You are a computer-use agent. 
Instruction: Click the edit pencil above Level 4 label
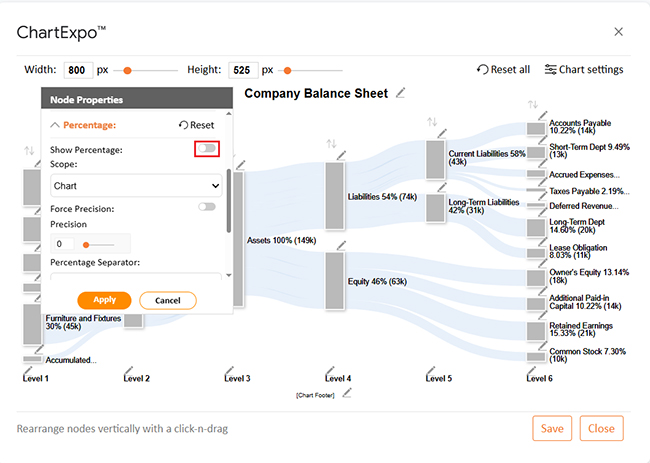(330, 370)
